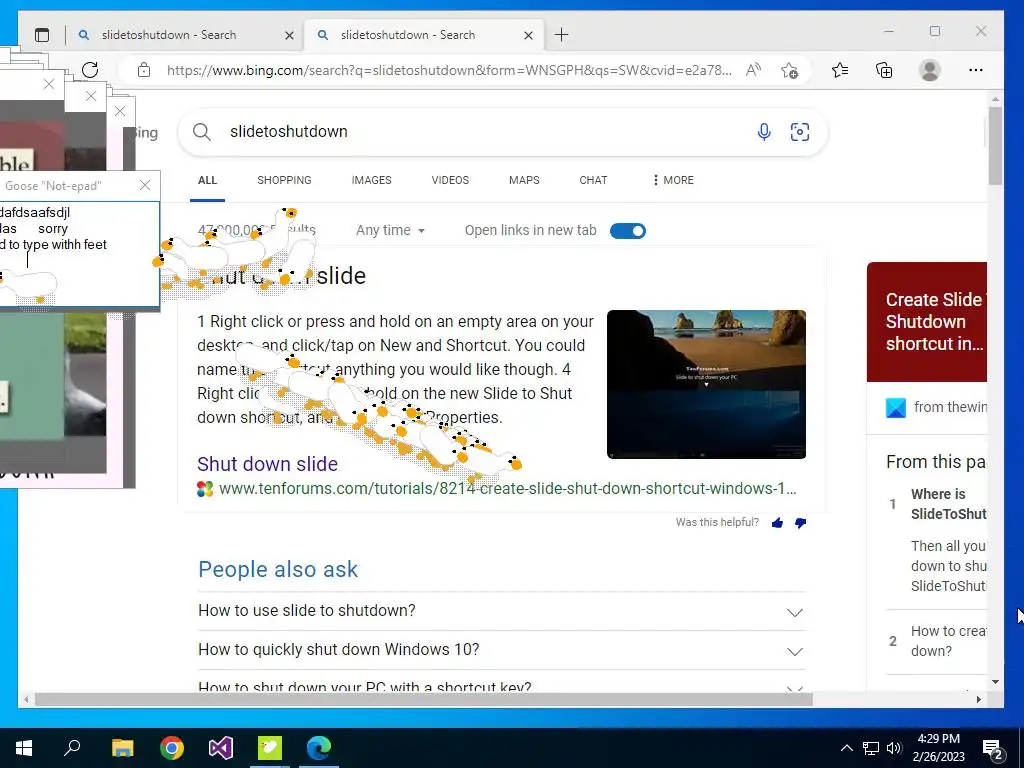Start visual search camera icon
The height and width of the screenshot is (768, 1024).
tap(799, 132)
